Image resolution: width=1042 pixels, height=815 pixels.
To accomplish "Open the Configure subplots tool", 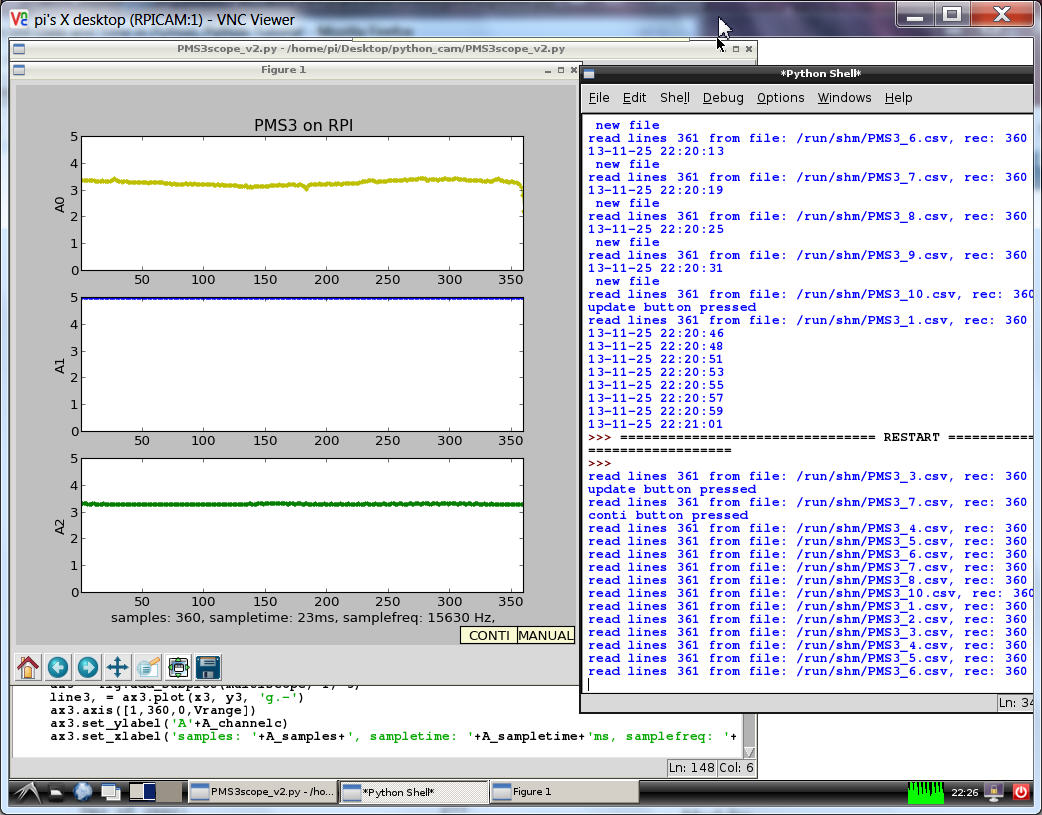I will click(x=178, y=667).
